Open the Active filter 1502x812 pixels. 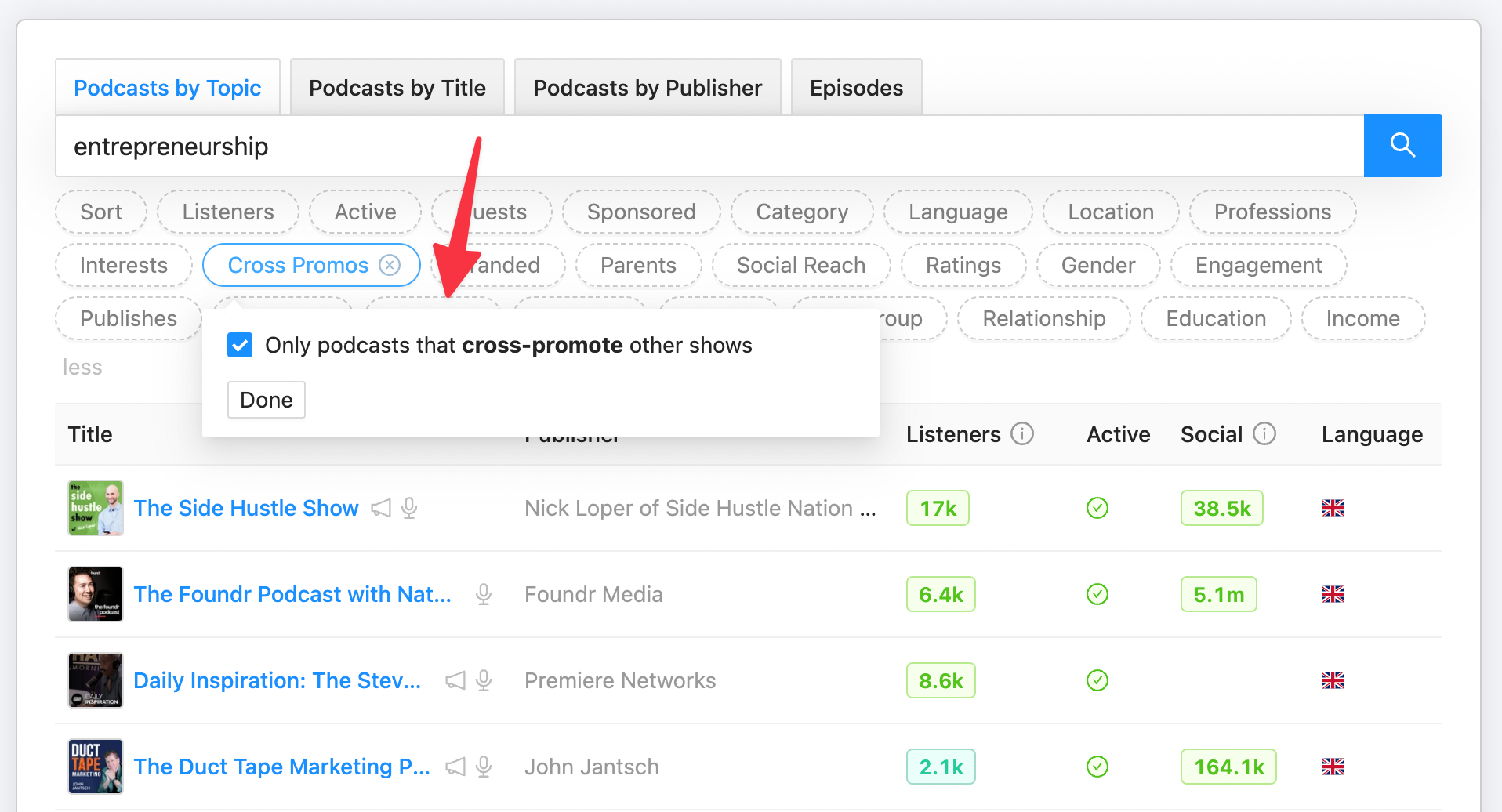pyautogui.click(x=365, y=212)
